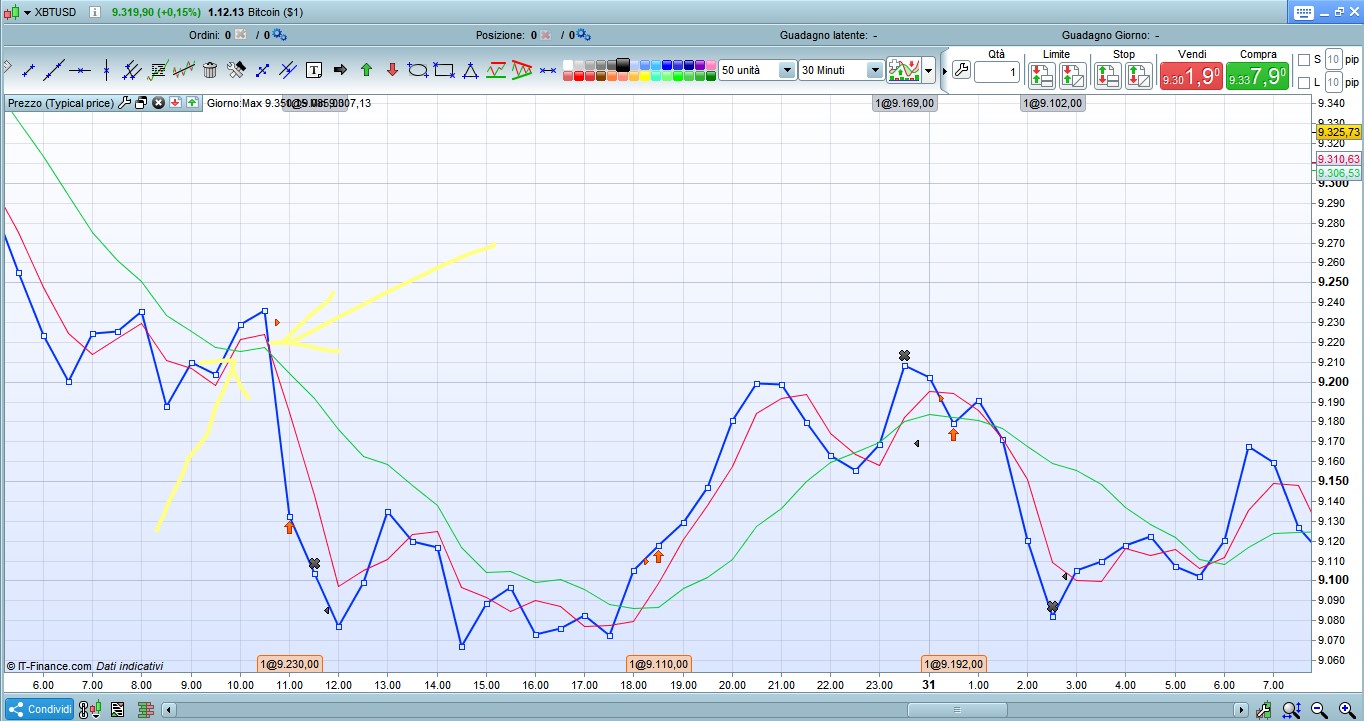This screenshot has width=1364, height=721.
Task: Open the XBTUSD instrument dropdown arrow
Action: 27,12
